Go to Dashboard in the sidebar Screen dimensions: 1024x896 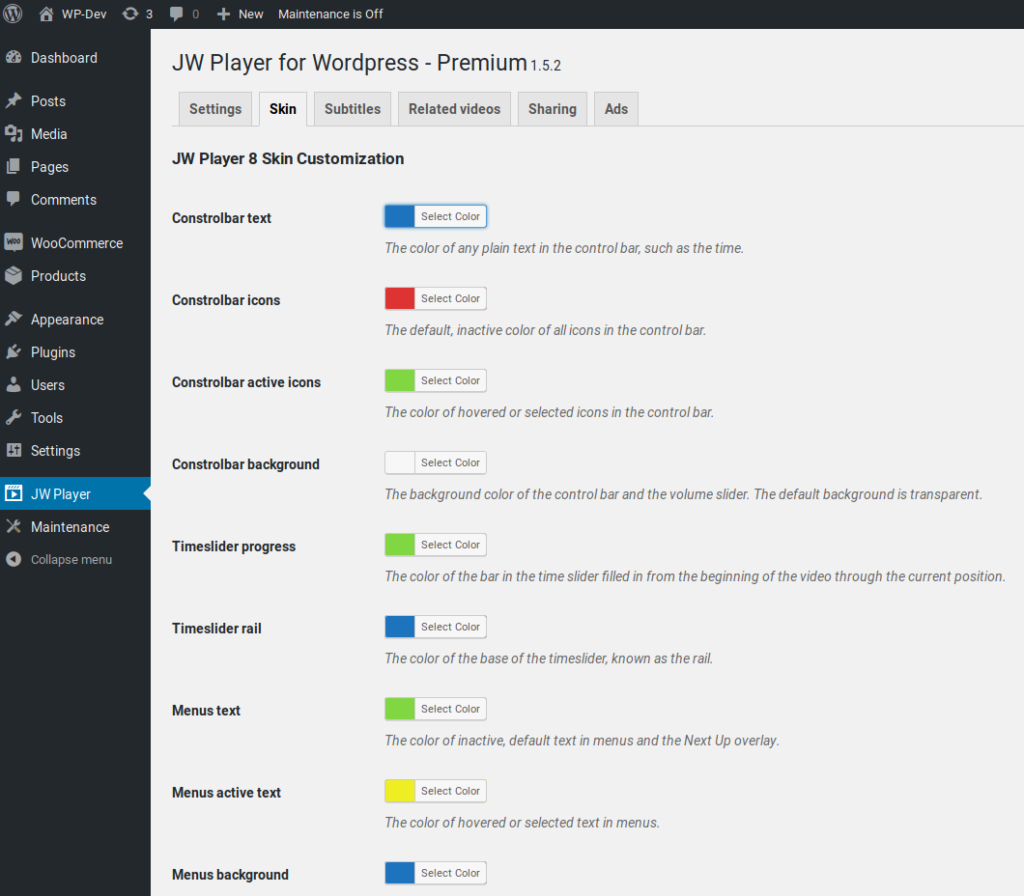tap(64, 57)
